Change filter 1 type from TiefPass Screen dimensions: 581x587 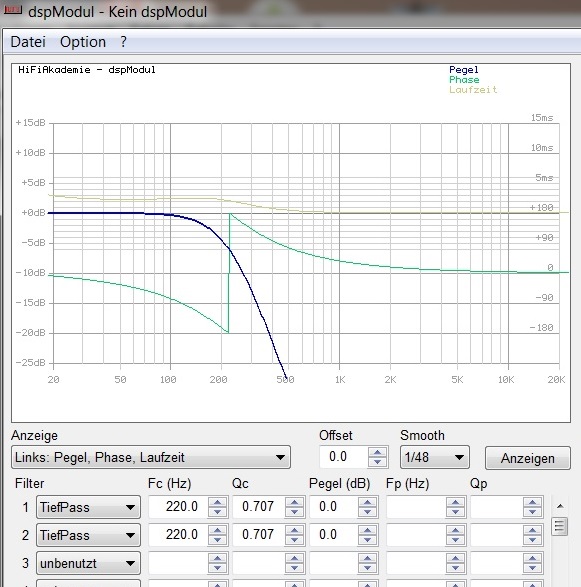coord(88,507)
